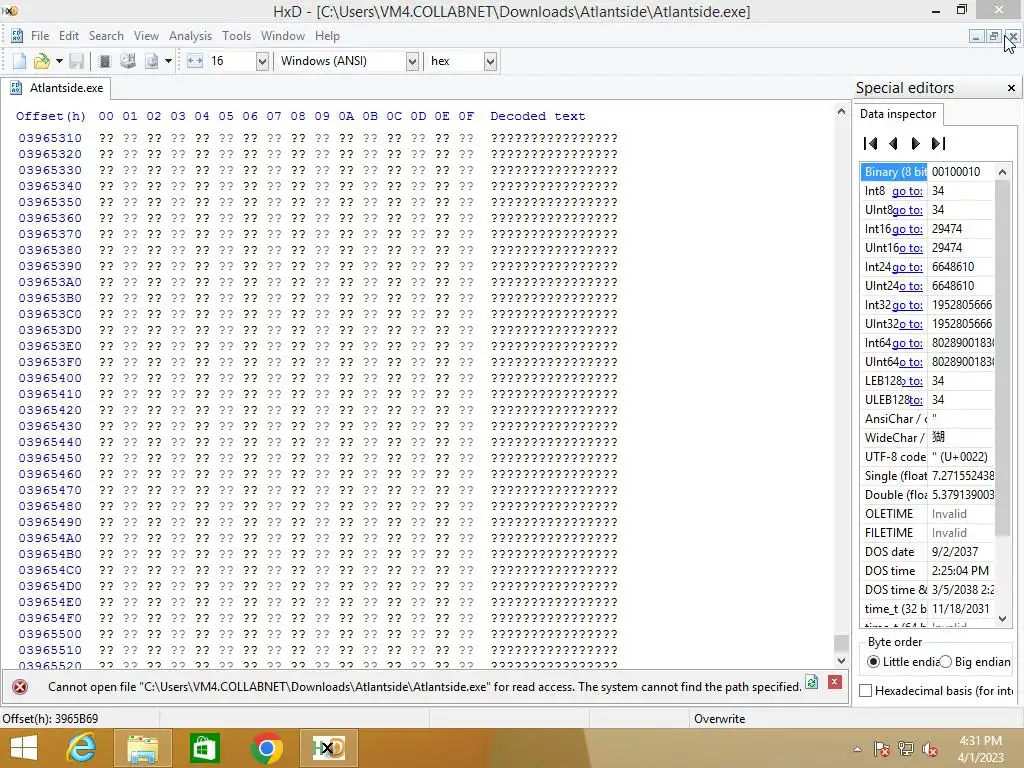This screenshot has width=1024, height=768.
Task: Close the Special editors panel
Action: [1011, 88]
